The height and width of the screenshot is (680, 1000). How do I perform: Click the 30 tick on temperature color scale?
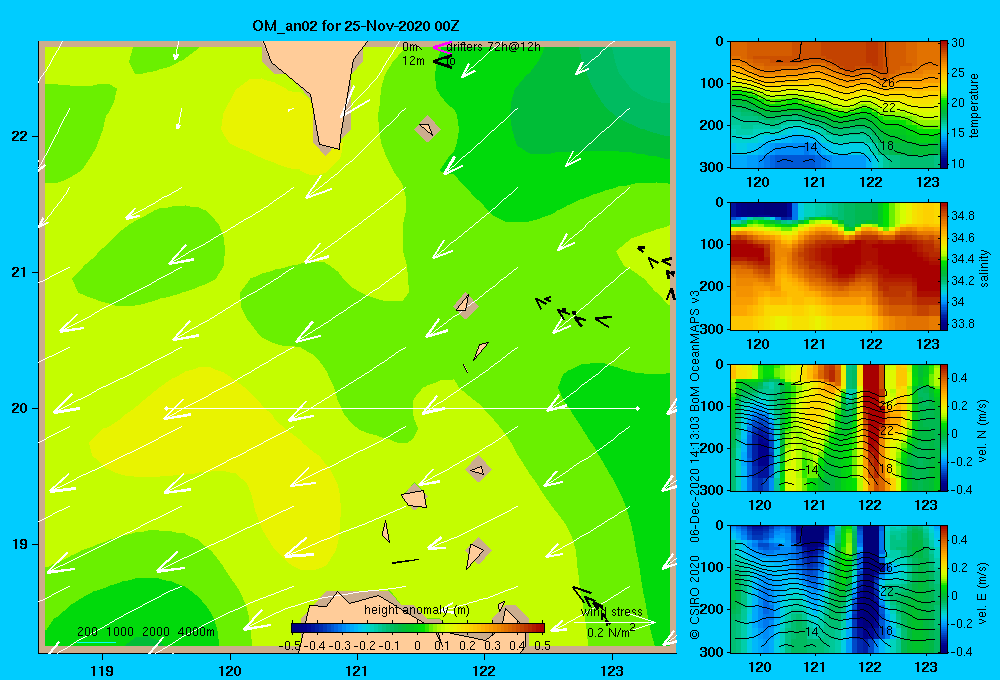(958, 43)
